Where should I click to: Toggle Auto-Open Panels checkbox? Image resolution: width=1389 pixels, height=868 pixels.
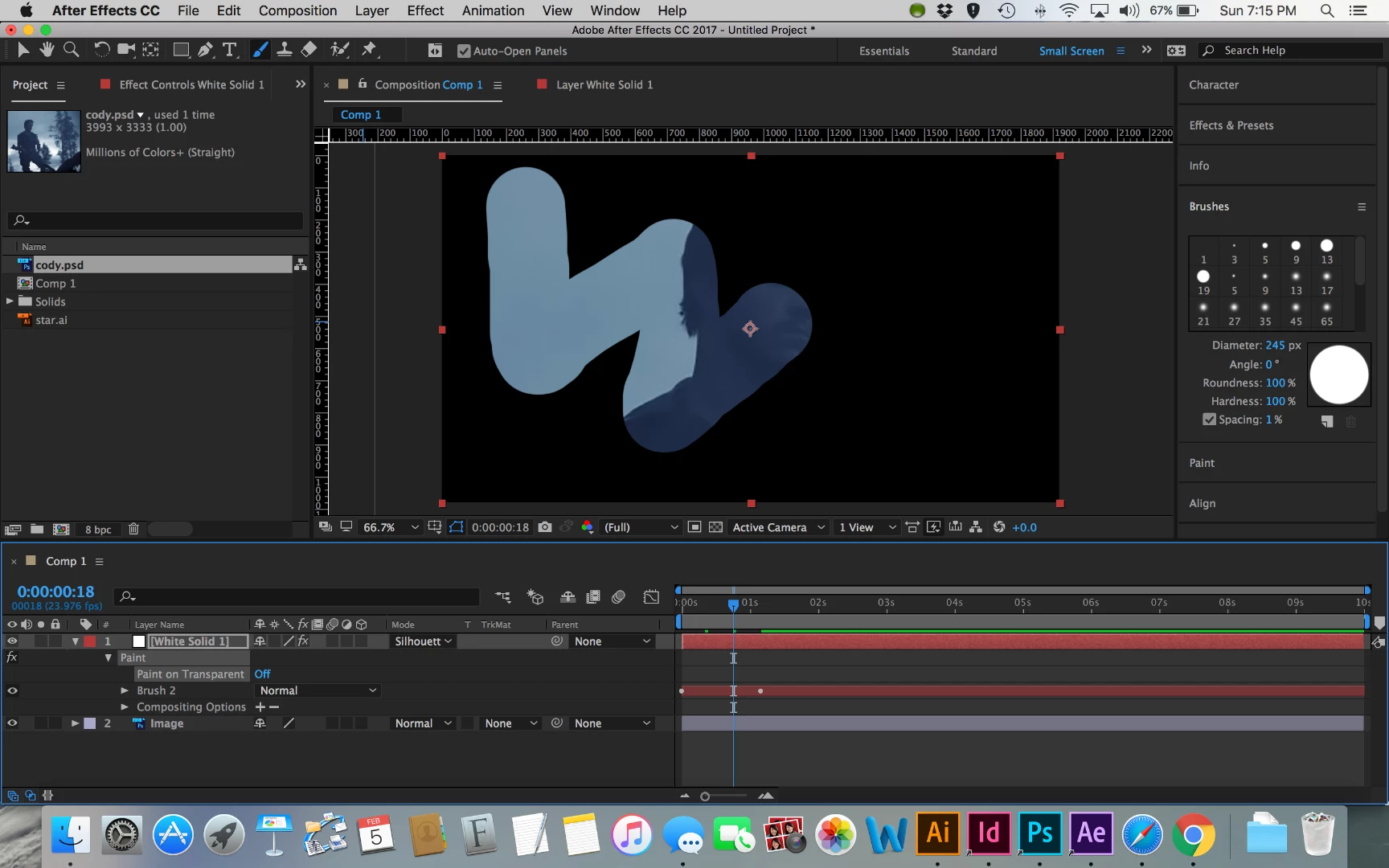click(463, 51)
